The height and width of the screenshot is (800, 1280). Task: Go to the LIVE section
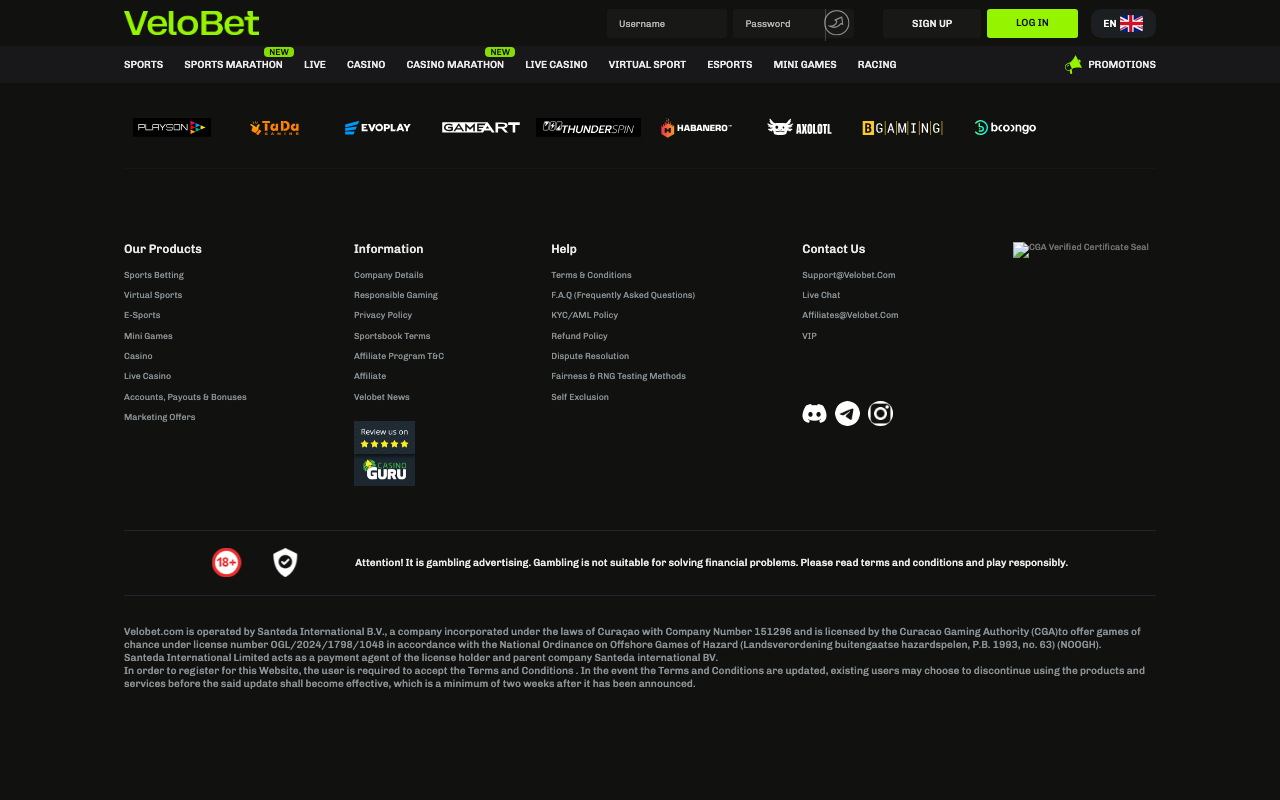tap(315, 65)
